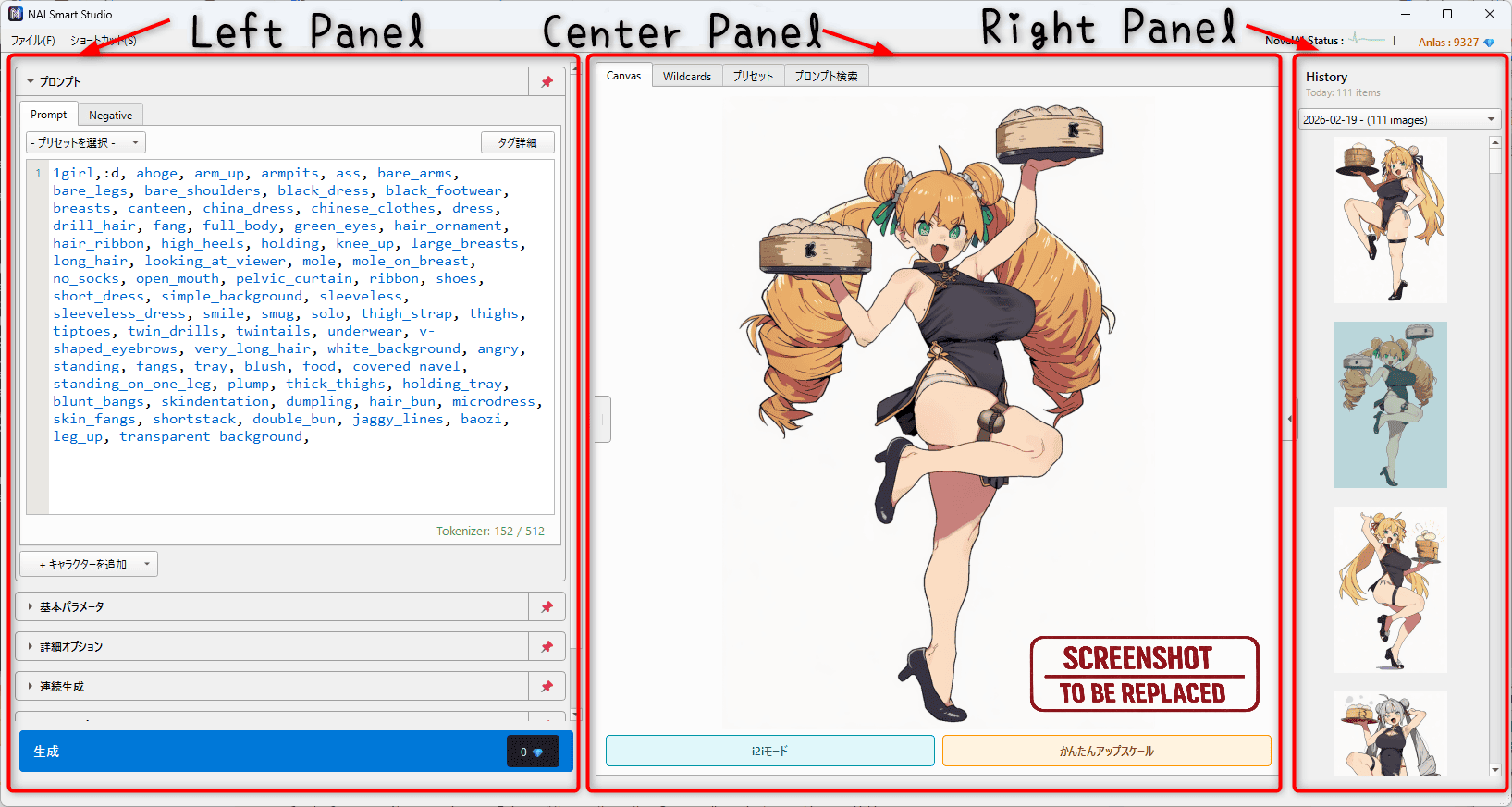1512x807 pixels.
Task: Click the タグ詳細 button
Action: [518, 142]
